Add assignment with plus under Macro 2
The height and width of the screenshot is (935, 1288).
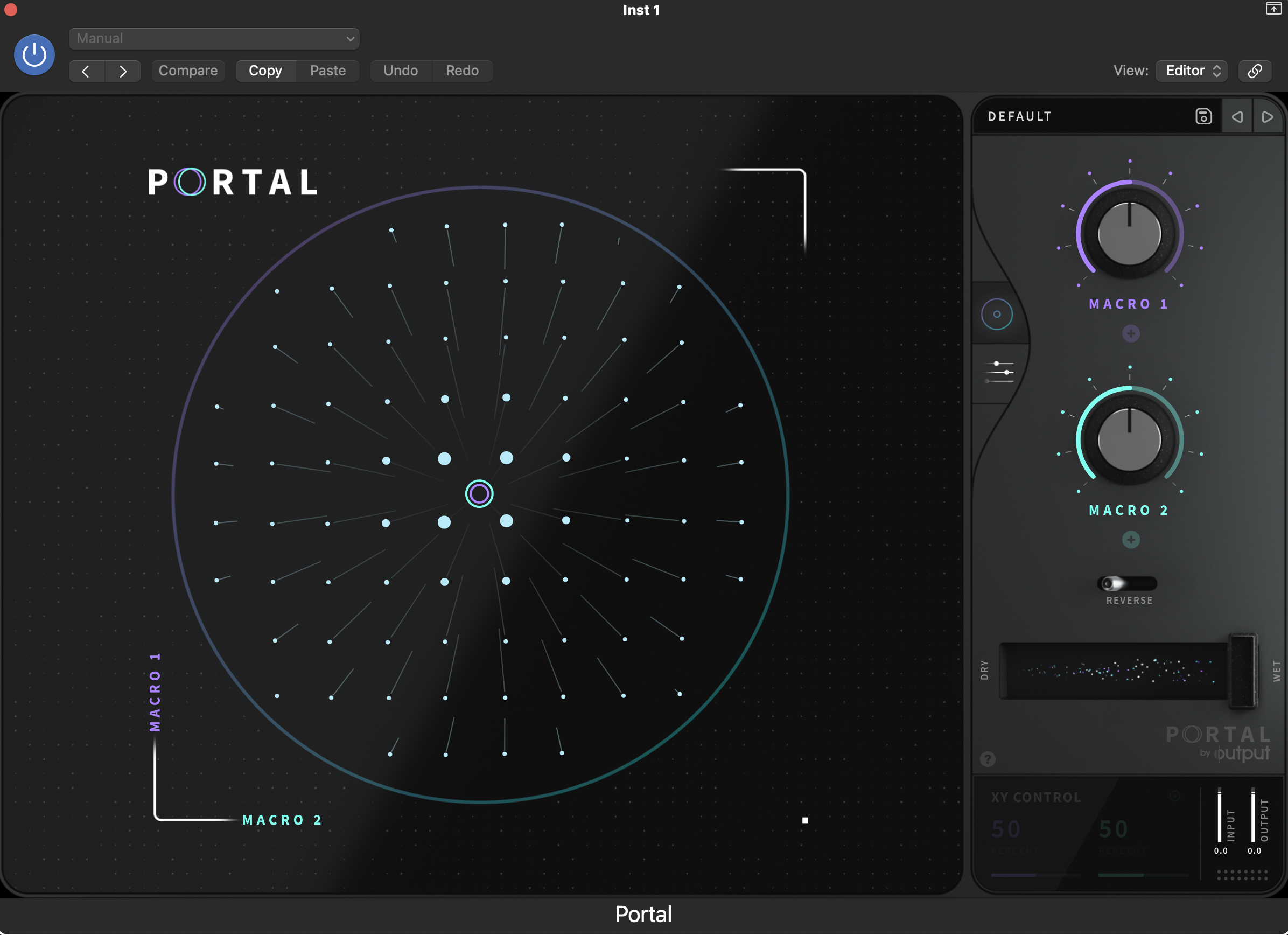[x=1131, y=540]
